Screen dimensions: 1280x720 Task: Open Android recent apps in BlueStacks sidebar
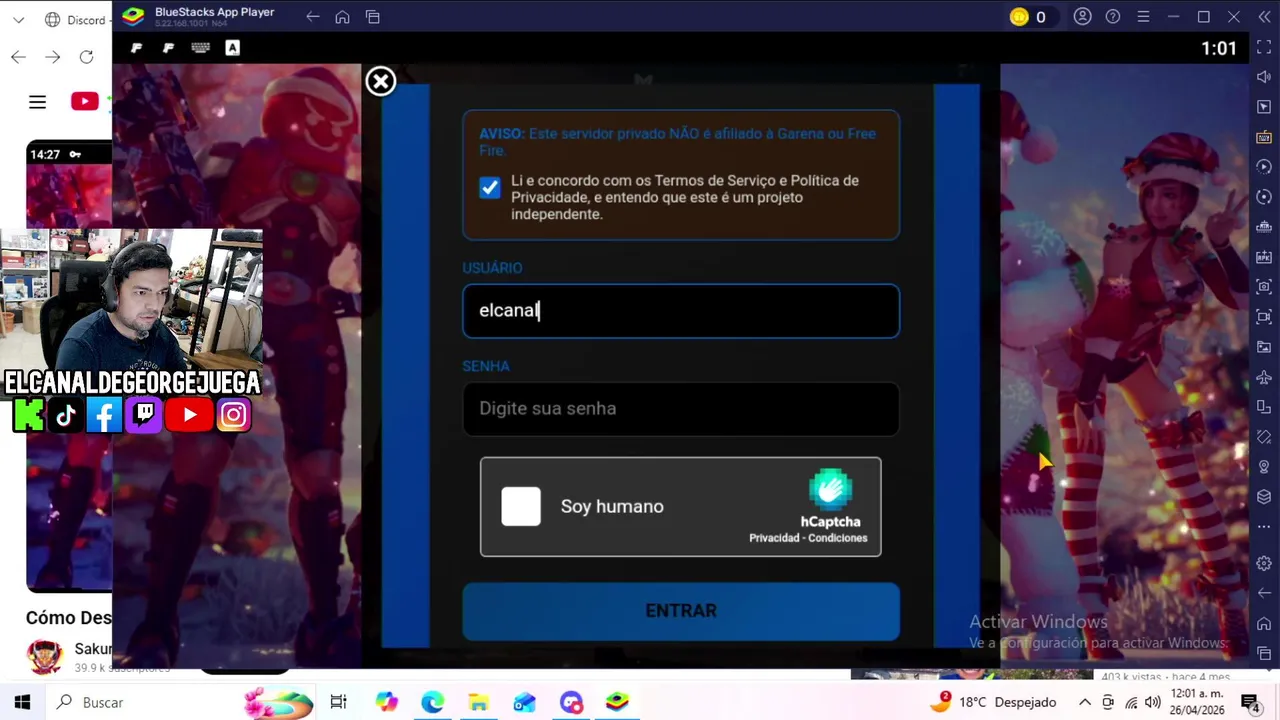point(1264,654)
